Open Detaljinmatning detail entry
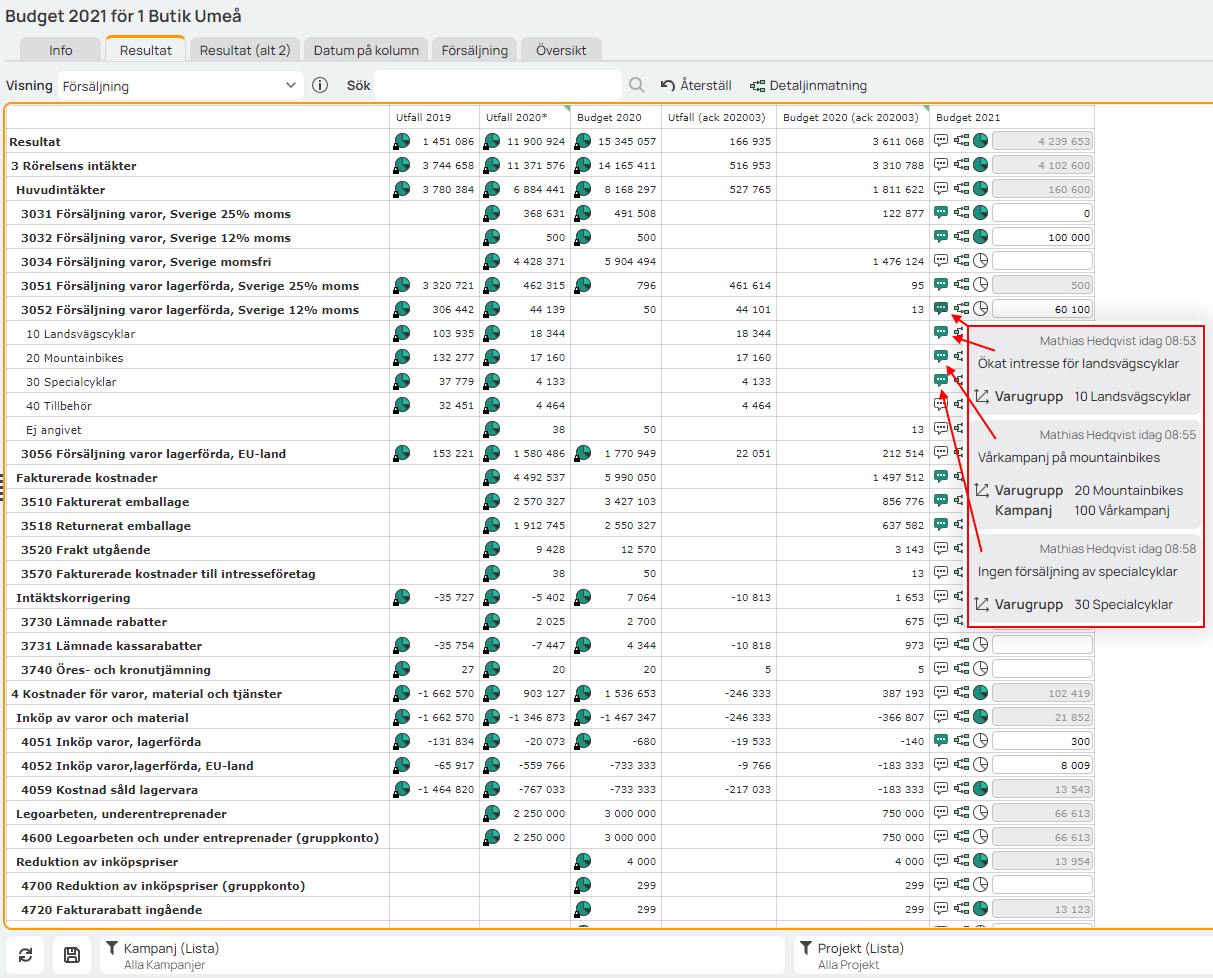The width and height of the screenshot is (1213, 978). pos(808,86)
